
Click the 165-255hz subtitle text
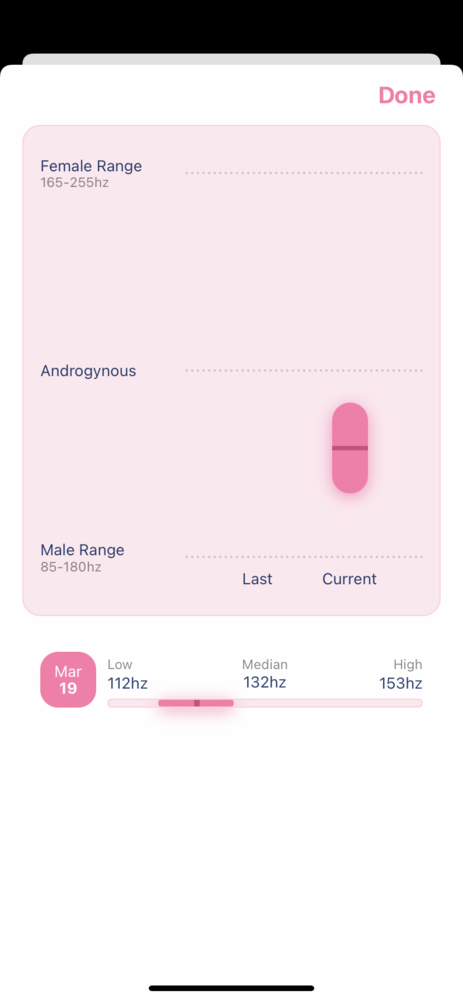pos(75,183)
